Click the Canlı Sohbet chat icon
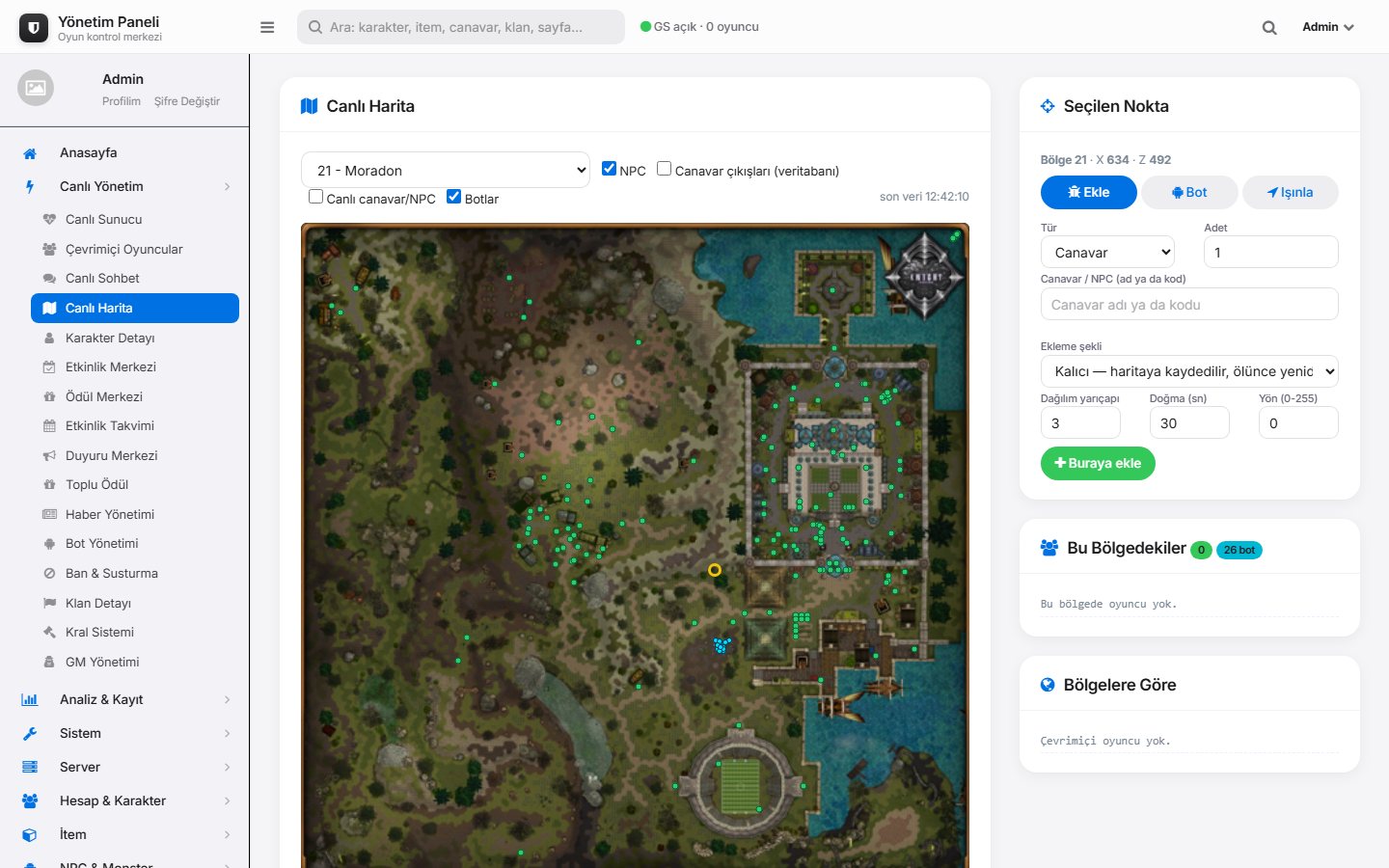The width and height of the screenshot is (1389, 868). tap(49, 279)
